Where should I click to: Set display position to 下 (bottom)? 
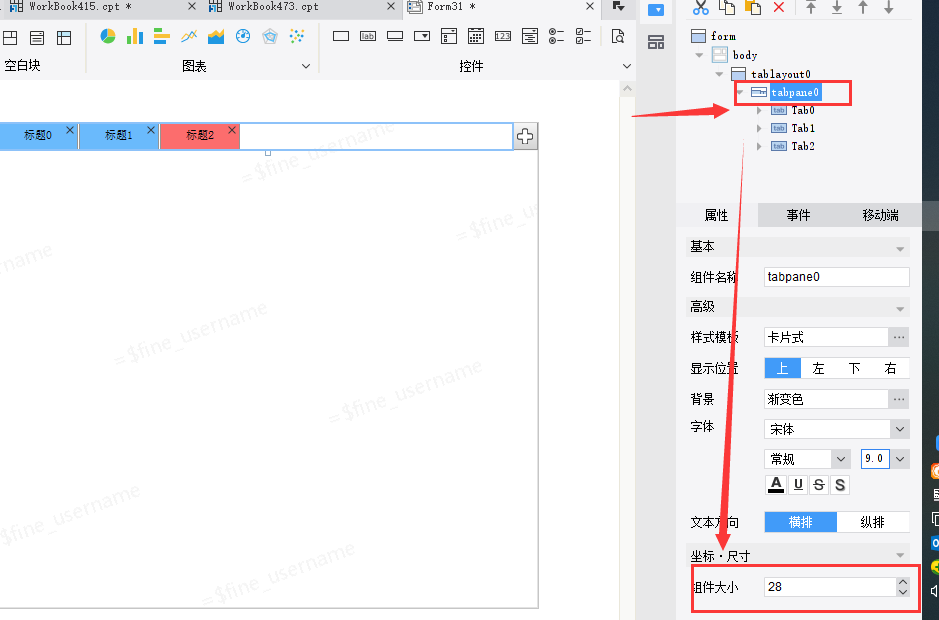pos(855,368)
